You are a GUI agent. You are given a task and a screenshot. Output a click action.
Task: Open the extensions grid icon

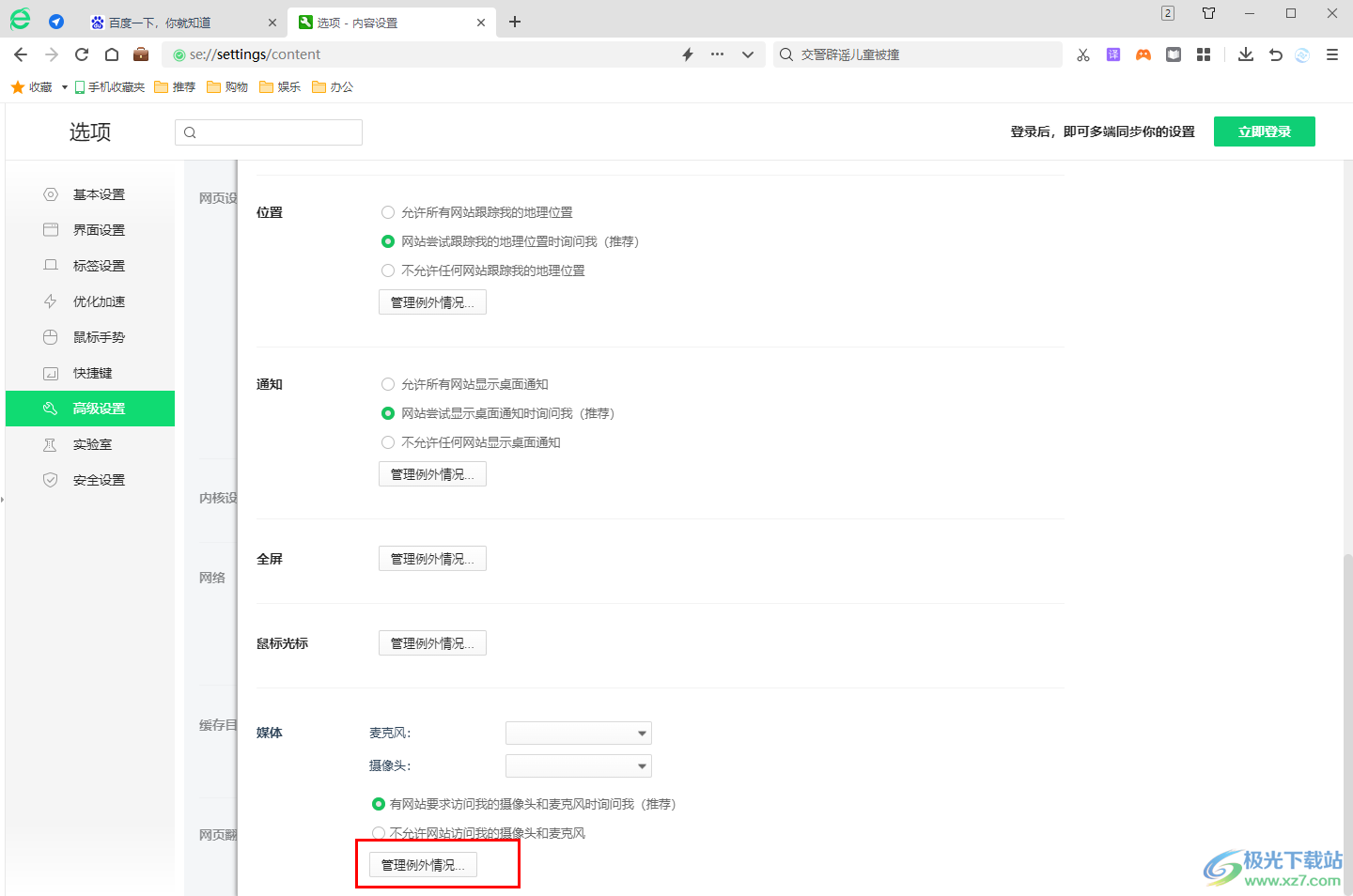click(1204, 54)
